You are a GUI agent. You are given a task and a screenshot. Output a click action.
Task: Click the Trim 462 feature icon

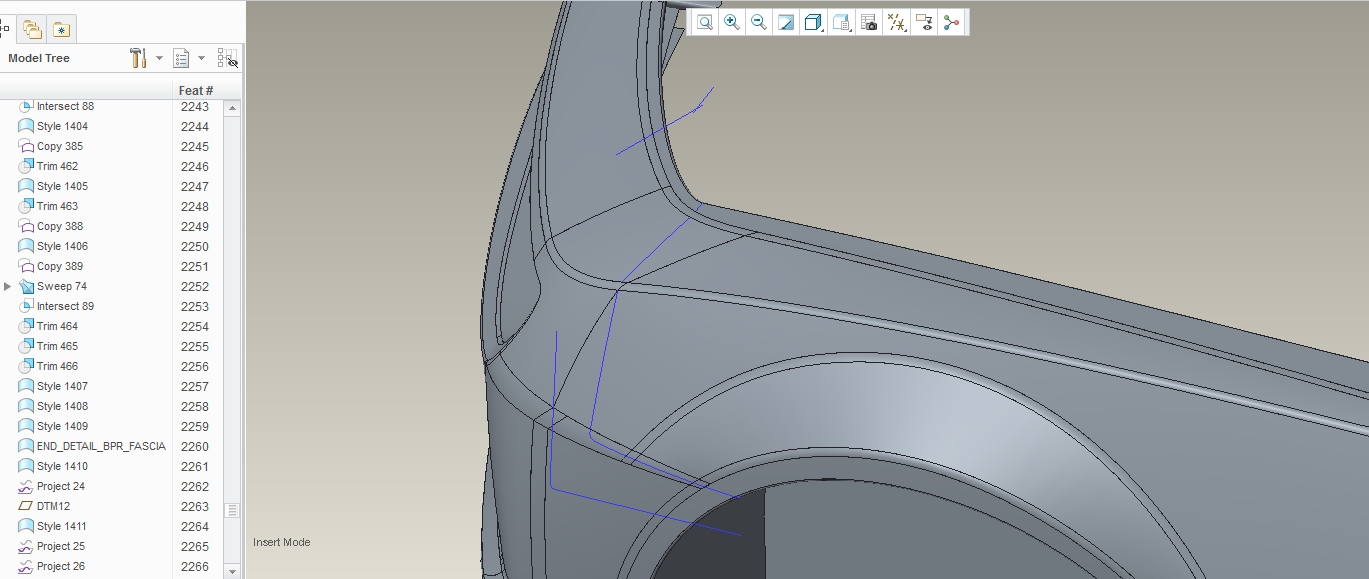coord(26,166)
